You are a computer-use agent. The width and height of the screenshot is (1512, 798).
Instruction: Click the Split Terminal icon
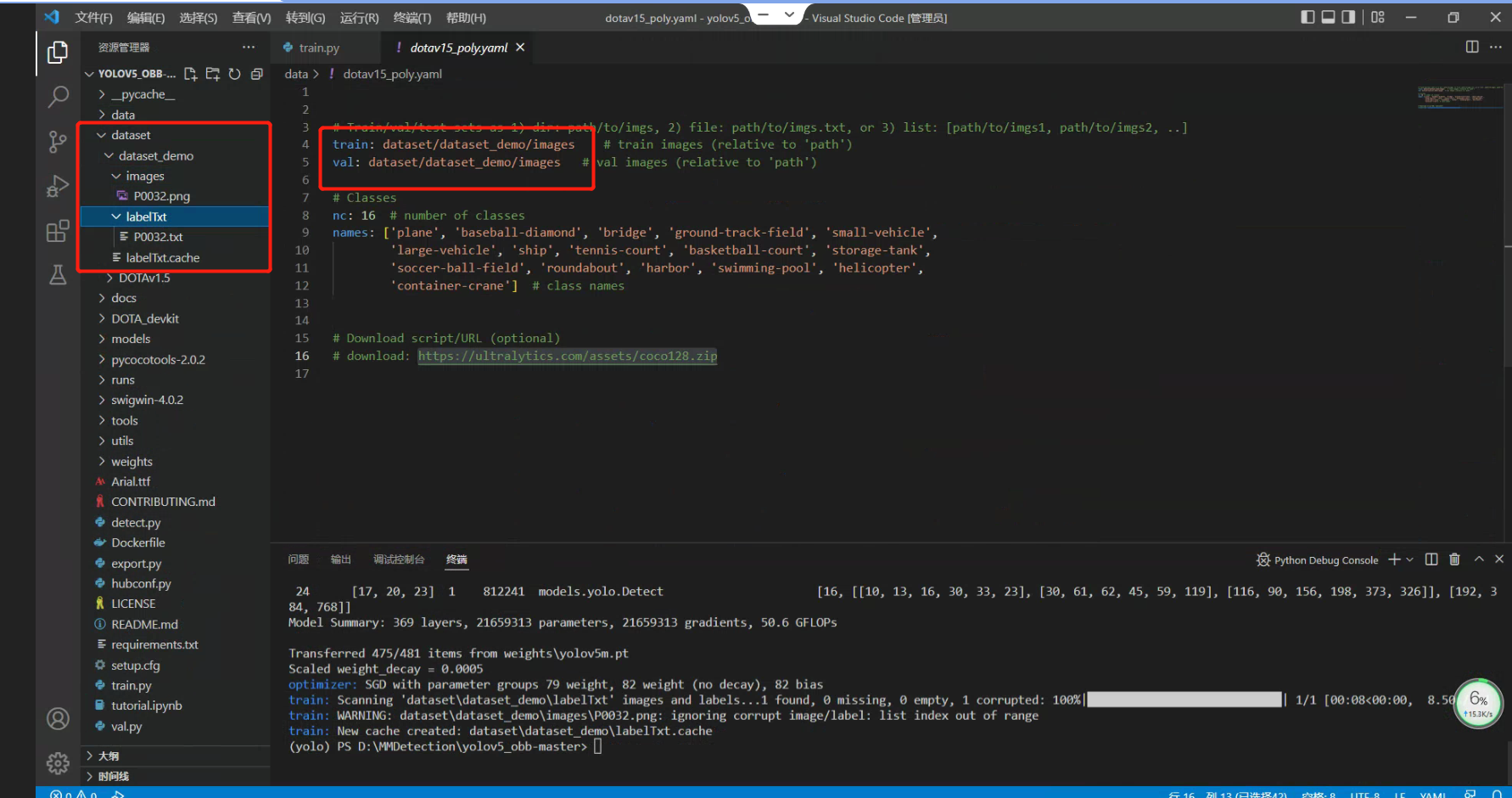pyautogui.click(x=1431, y=559)
